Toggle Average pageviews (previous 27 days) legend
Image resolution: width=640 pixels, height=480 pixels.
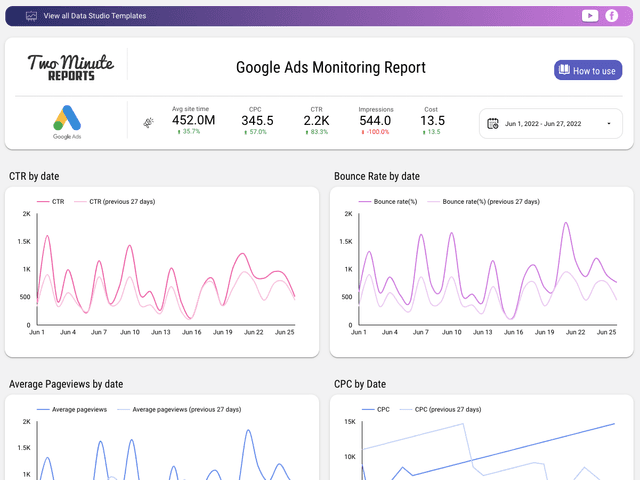tap(179, 409)
